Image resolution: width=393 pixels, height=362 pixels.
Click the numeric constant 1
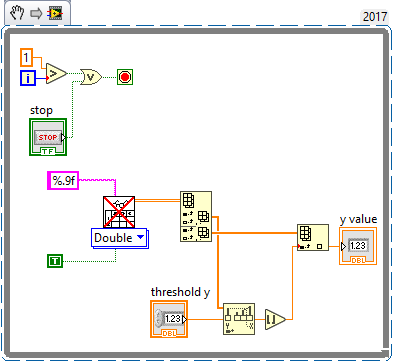[x=26, y=57]
